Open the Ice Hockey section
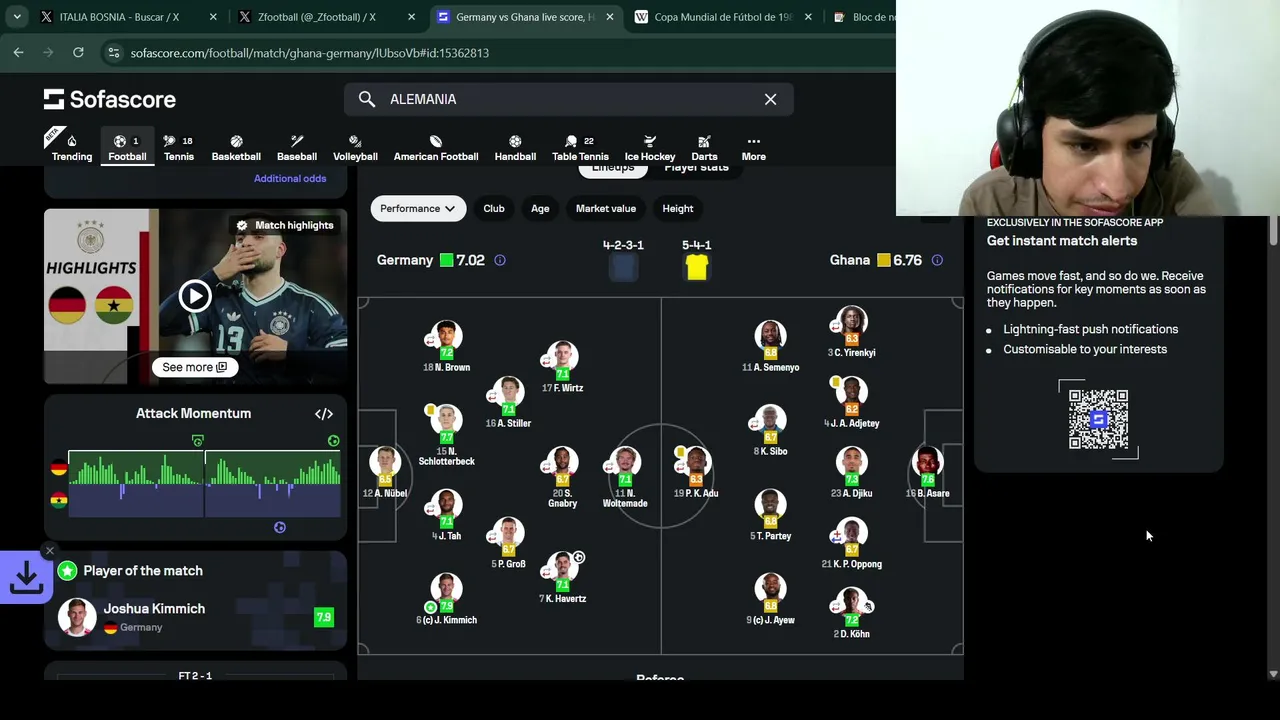The width and height of the screenshot is (1280, 720). (x=650, y=147)
